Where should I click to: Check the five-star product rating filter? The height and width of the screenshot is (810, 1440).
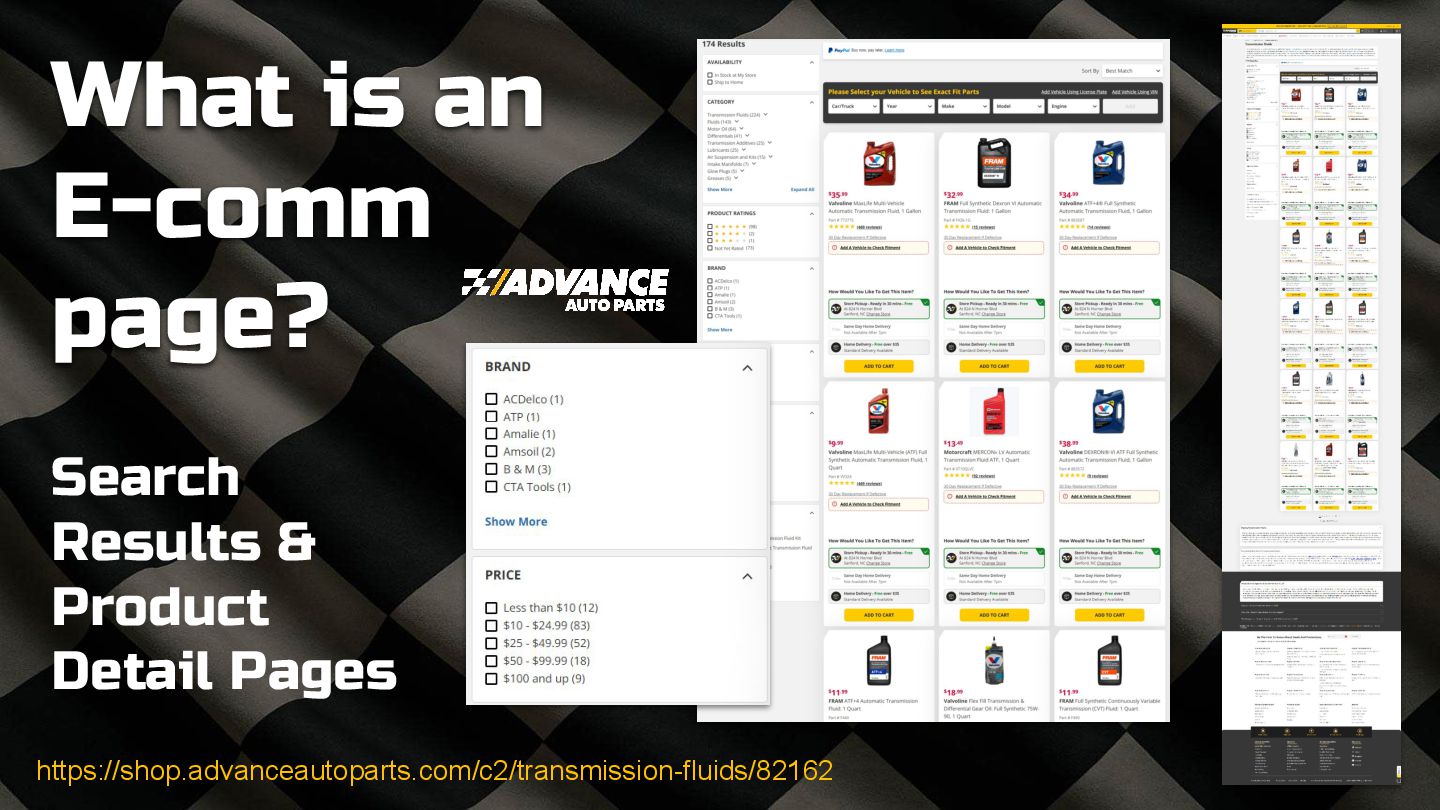click(x=710, y=227)
